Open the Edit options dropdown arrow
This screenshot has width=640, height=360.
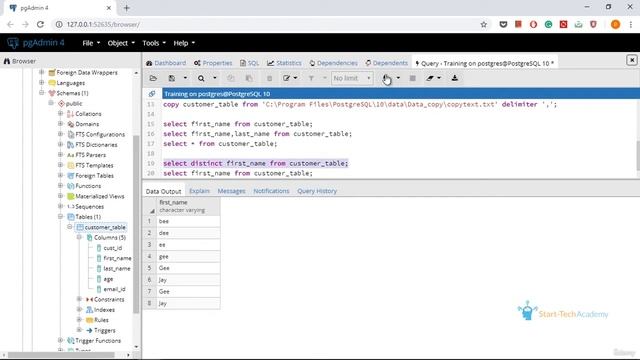pyautogui.click(x=296, y=78)
